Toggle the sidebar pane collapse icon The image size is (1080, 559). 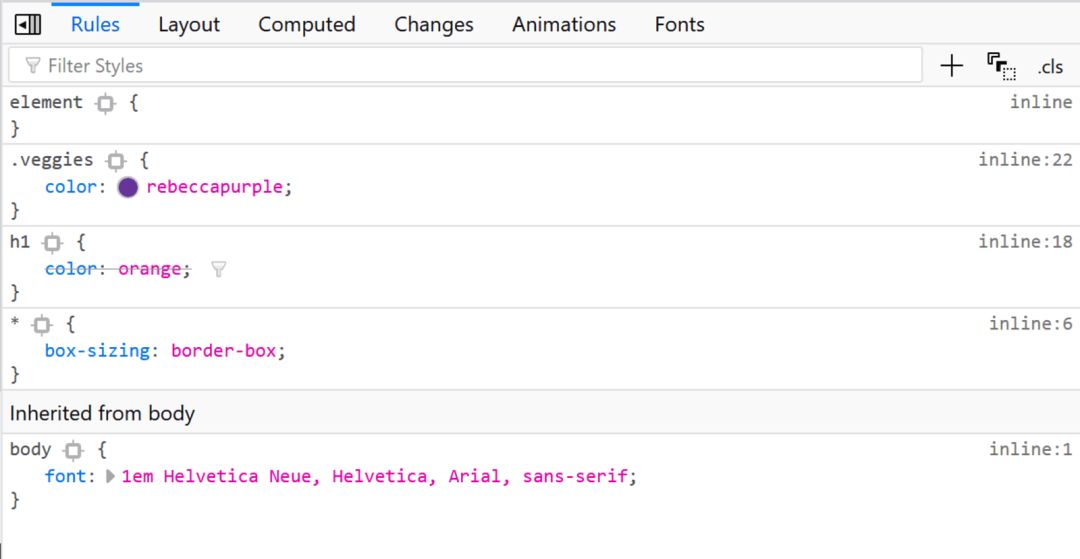tap(28, 25)
